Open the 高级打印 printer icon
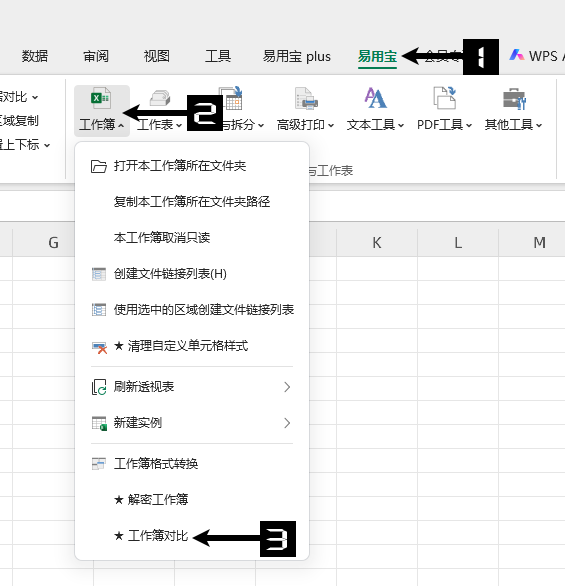This screenshot has height=586, width=565. coord(306,98)
